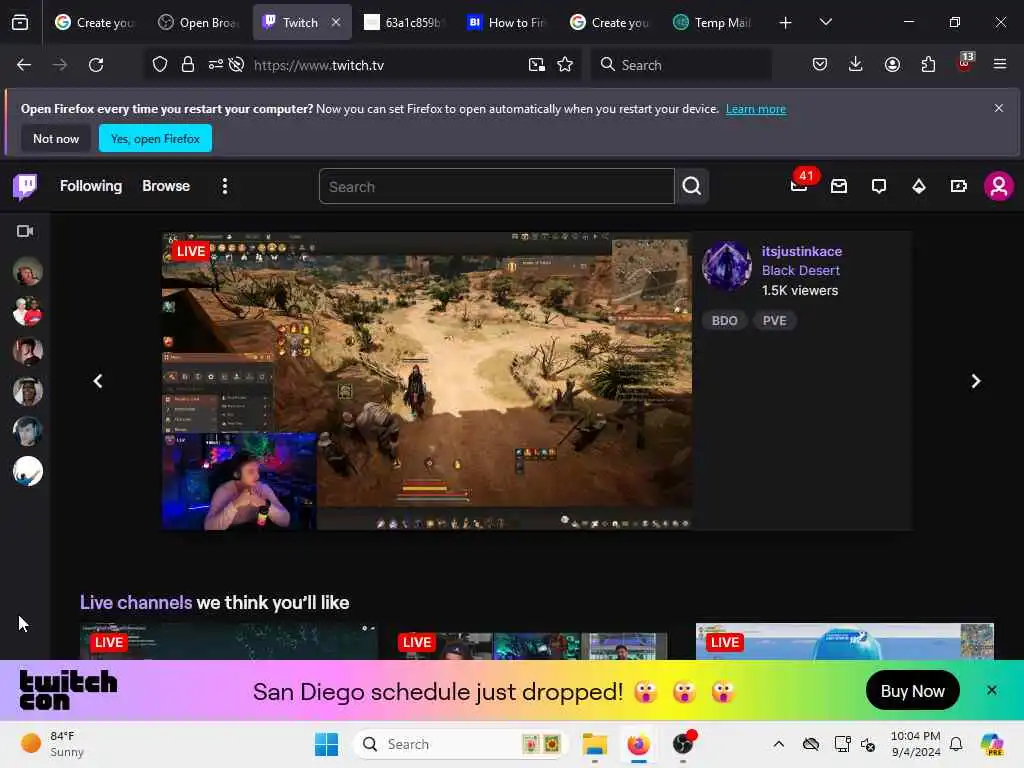The image size is (1024, 768).
Task: Open the Twitch mail inbox icon
Action: (x=839, y=187)
